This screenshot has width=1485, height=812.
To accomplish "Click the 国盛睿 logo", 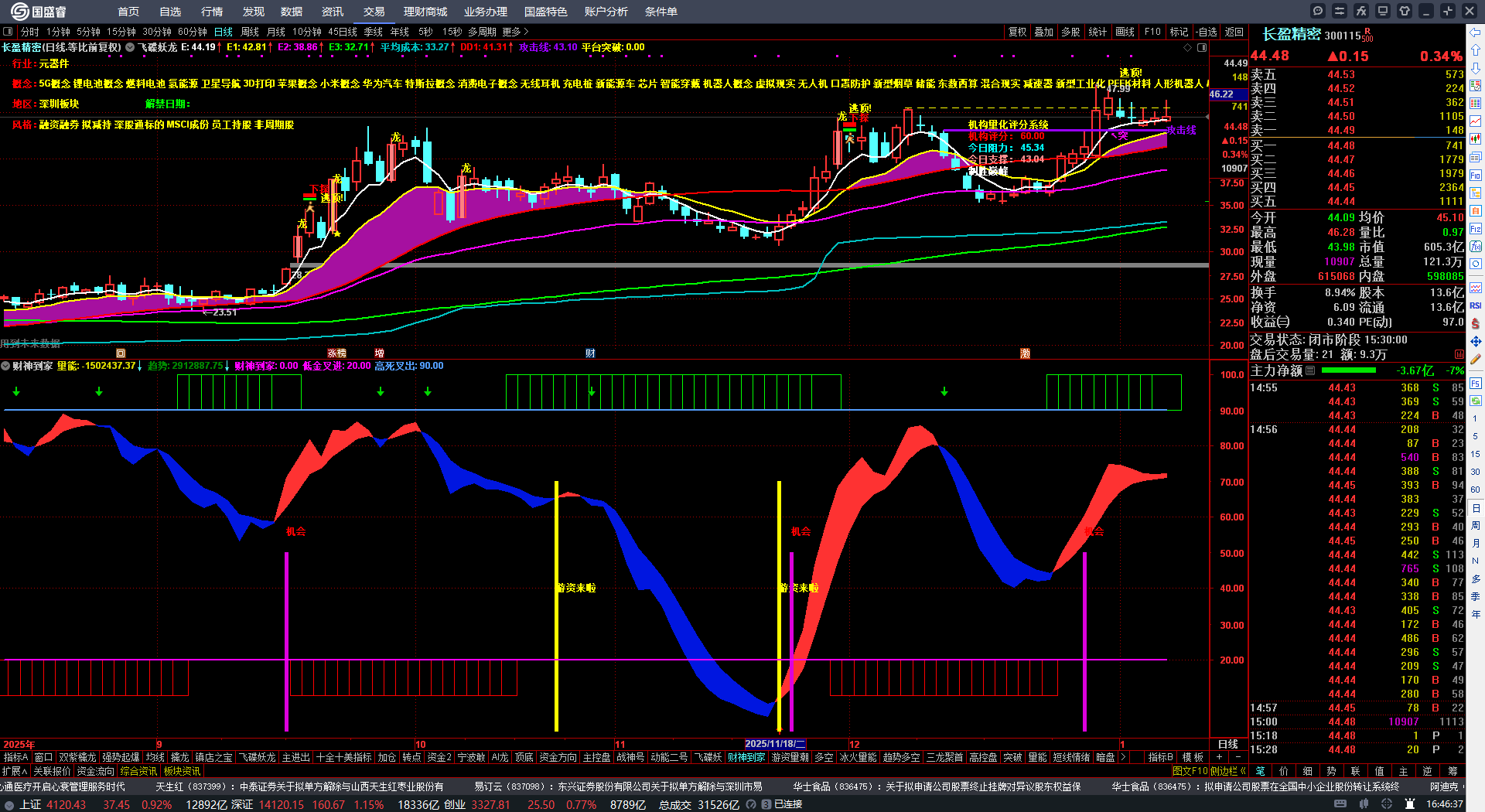I will point(39,11).
